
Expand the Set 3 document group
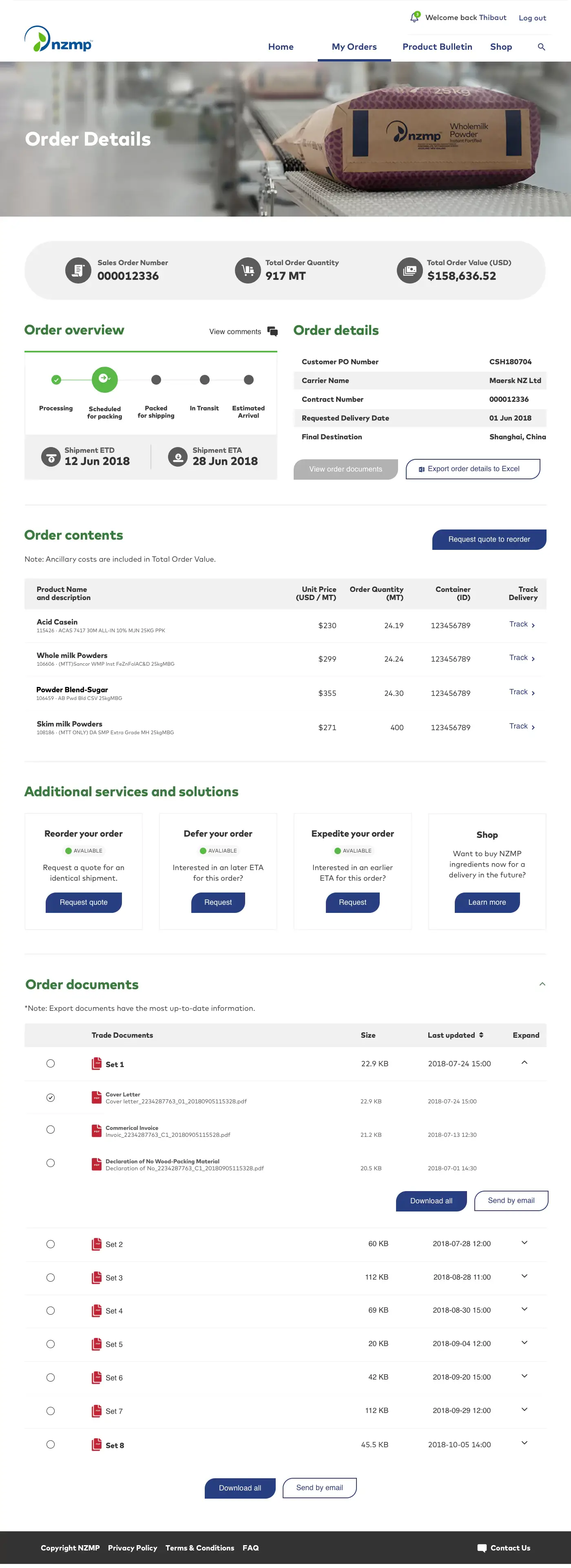click(x=524, y=1277)
